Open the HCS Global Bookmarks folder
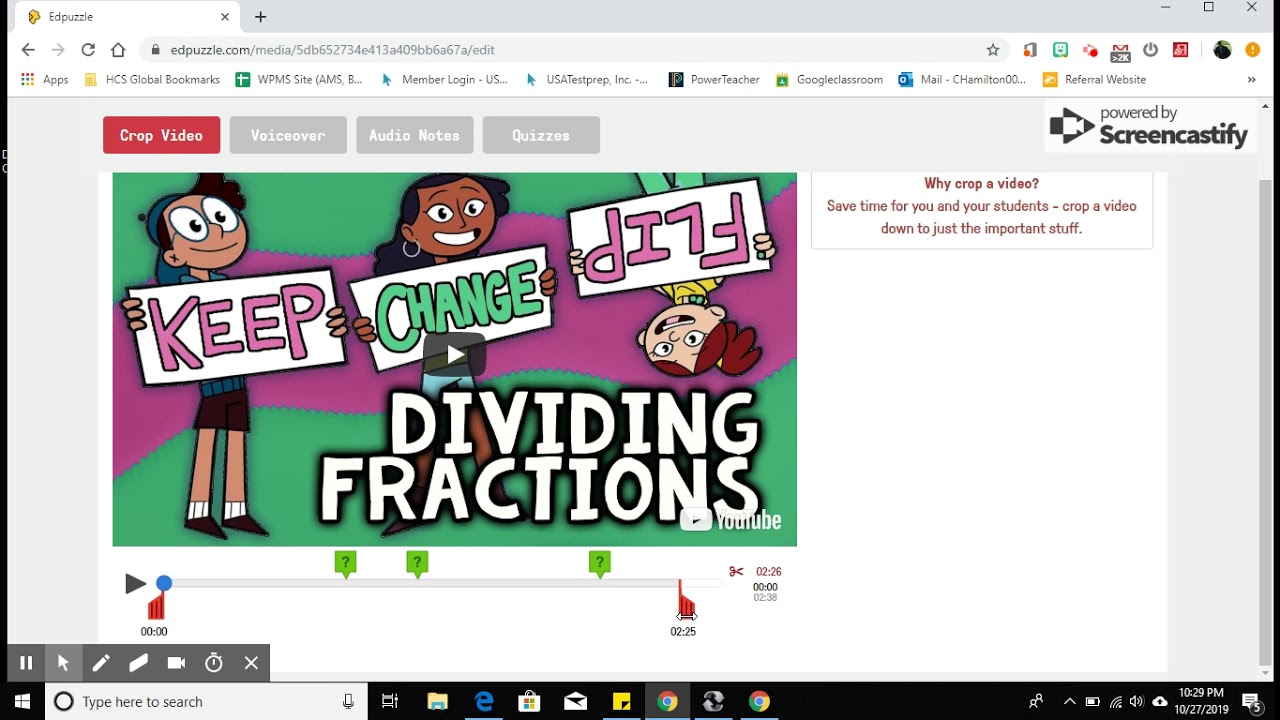Screen dimensions: 1280x720 click(152, 80)
